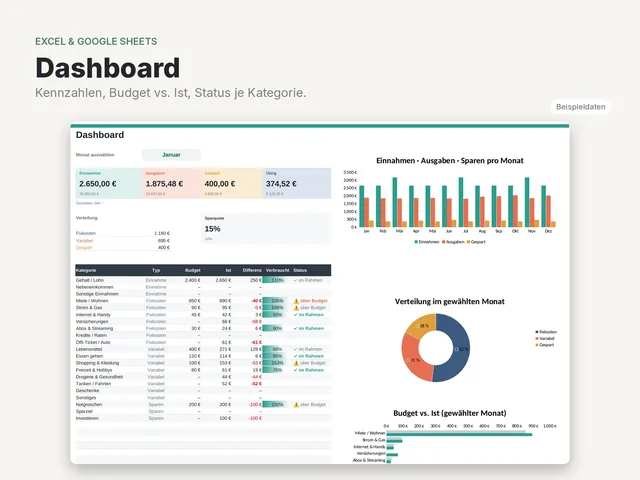Click the 'Sparziel' category cell
Image resolution: width=640 pixels, height=480 pixels.
[x=84, y=411]
